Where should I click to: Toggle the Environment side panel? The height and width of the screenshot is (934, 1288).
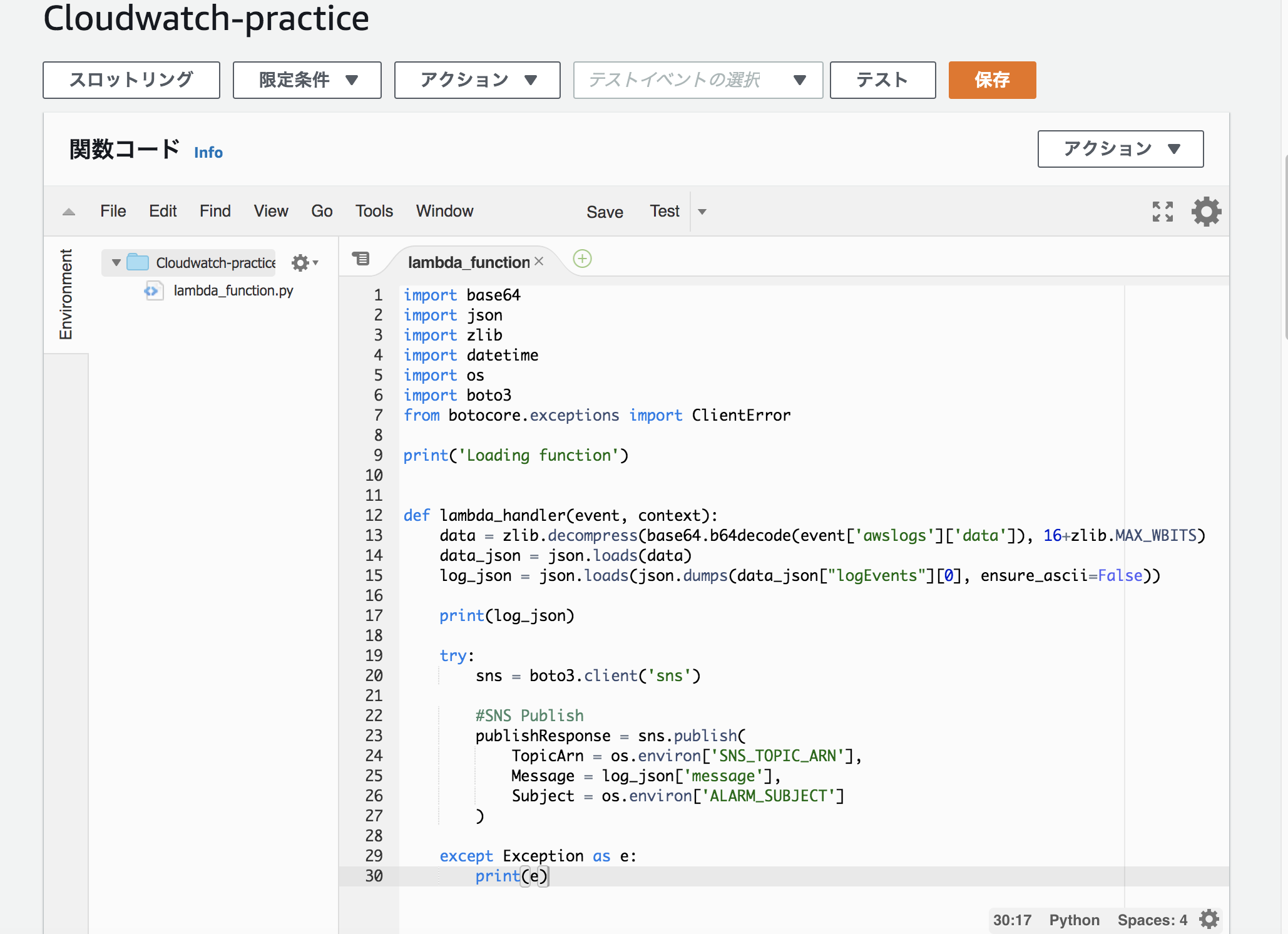(66, 294)
